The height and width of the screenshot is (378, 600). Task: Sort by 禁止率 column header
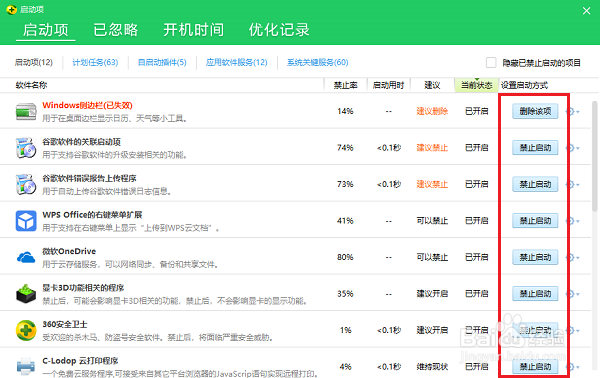pos(346,85)
